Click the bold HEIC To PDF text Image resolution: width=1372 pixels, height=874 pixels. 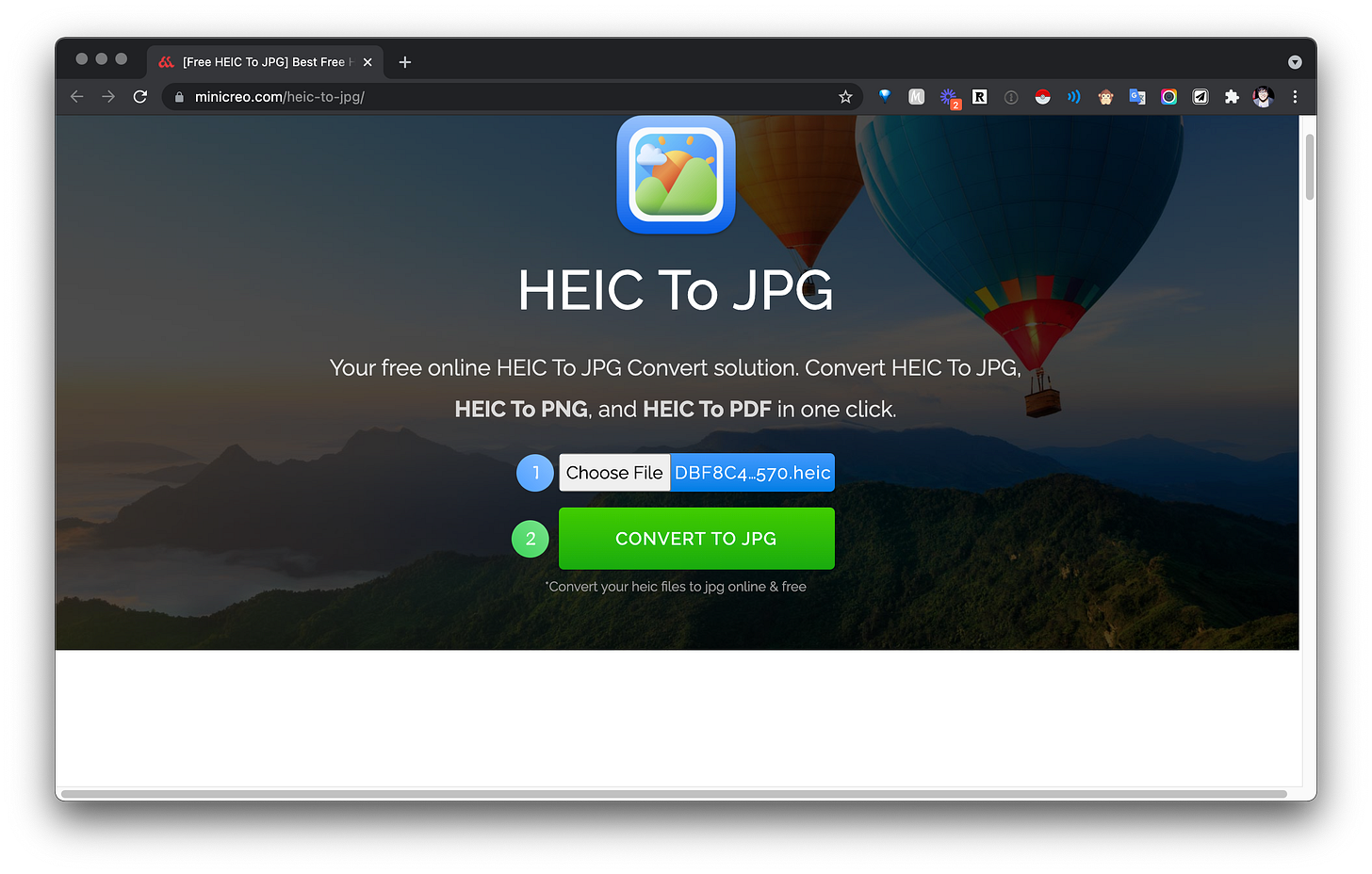click(x=707, y=410)
